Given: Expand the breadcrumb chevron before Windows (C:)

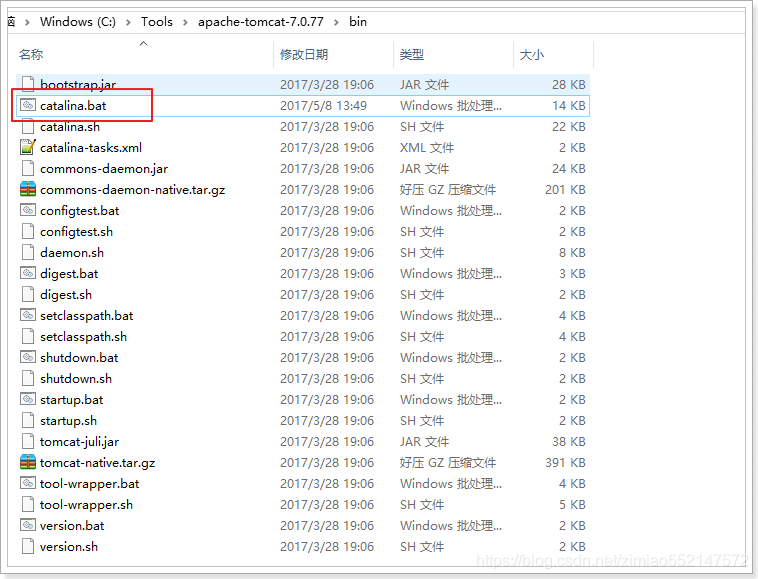Looking at the screenshot, I should (x=27, y=22).
